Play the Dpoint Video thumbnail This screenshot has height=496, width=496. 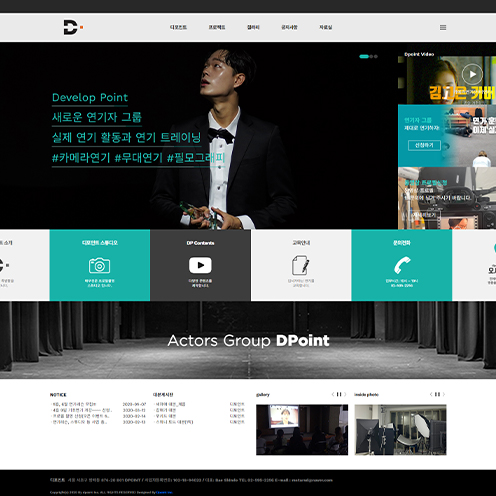[472, 74]
